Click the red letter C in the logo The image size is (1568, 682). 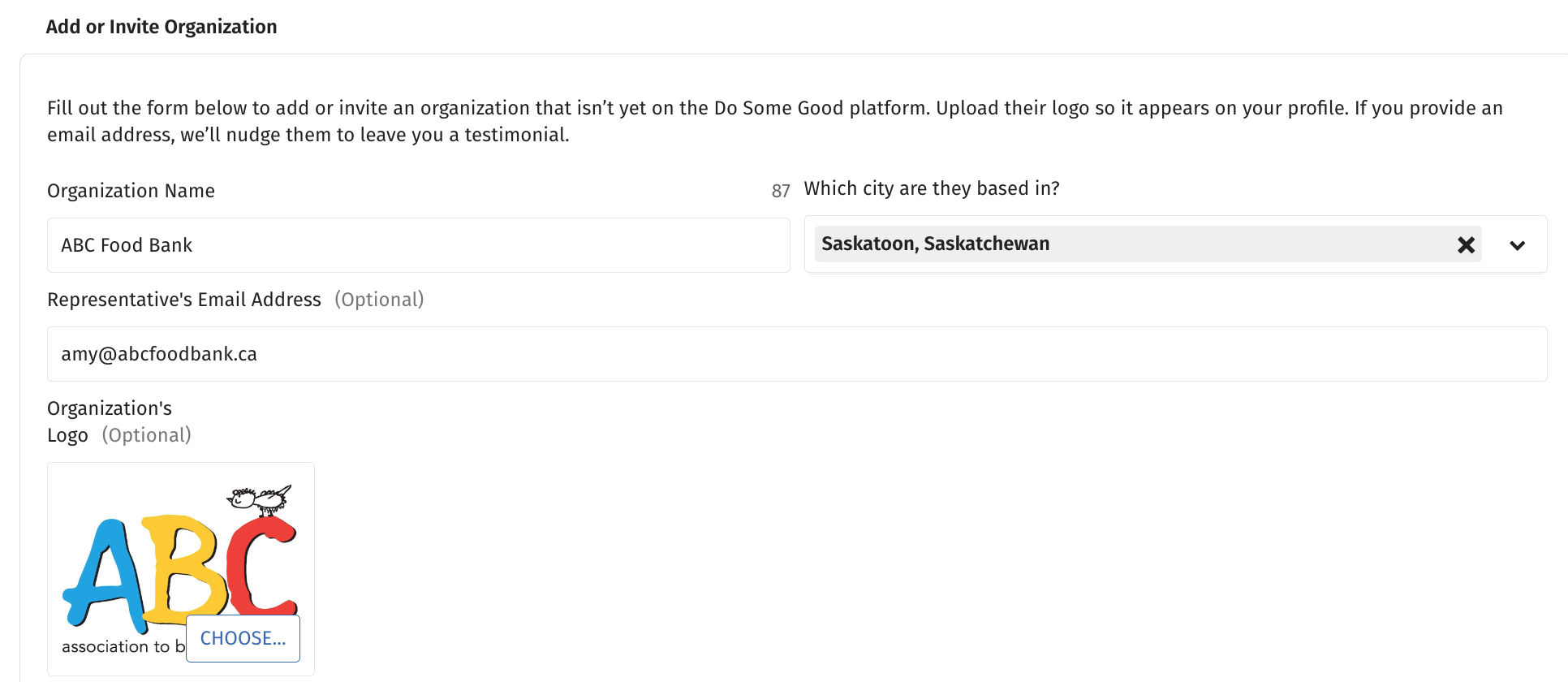click(261, 566)
